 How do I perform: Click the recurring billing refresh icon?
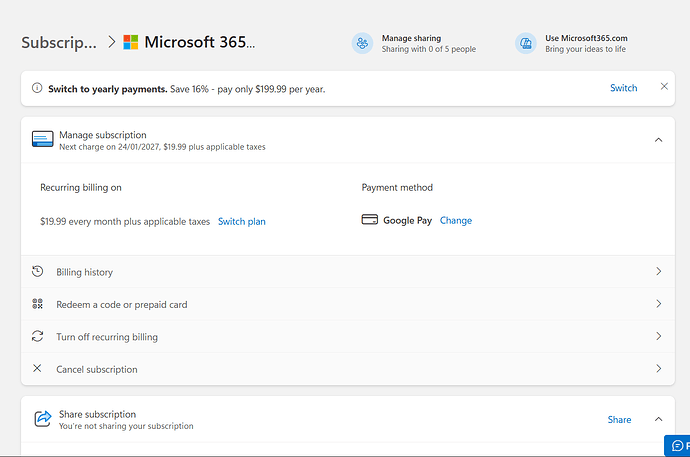click(x=38, y=337)
